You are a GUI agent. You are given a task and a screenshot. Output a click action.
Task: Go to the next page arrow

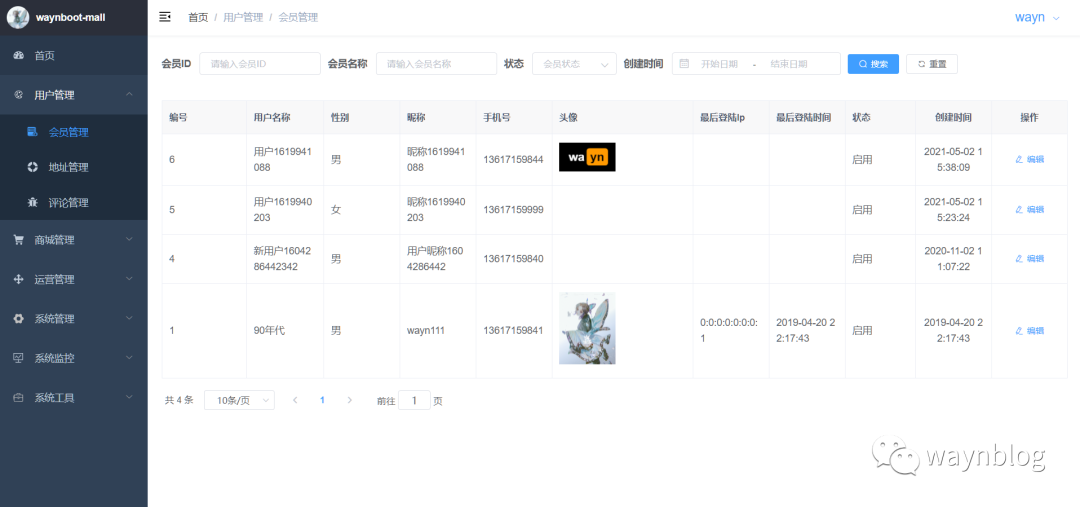350,400
